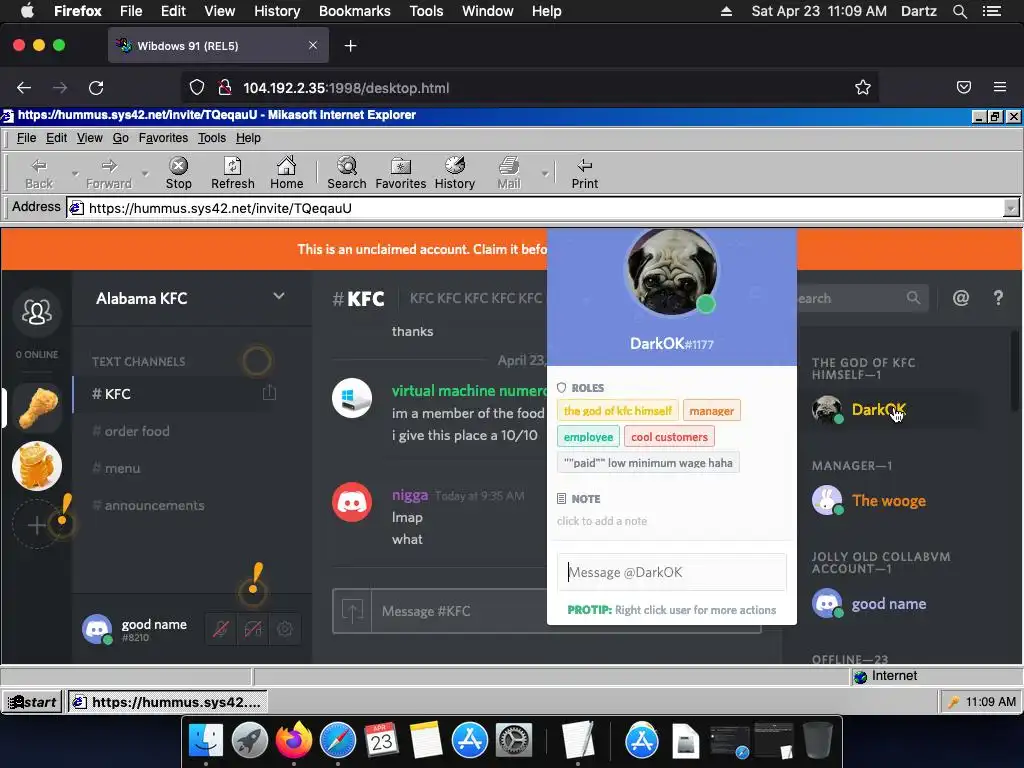Open the Favorites menu in IE menu bar
1024x768 pixels.
tap(163, 138)
